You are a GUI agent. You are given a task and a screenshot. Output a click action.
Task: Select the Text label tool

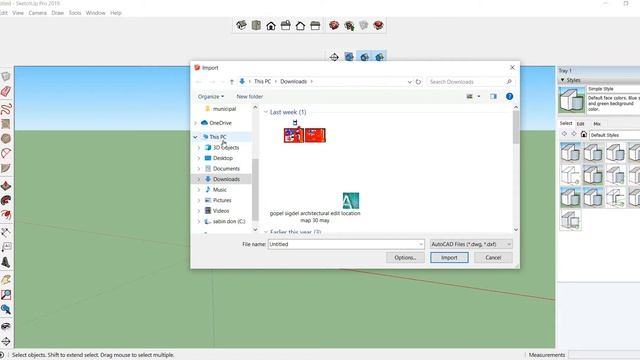click(x=6, y=247)
